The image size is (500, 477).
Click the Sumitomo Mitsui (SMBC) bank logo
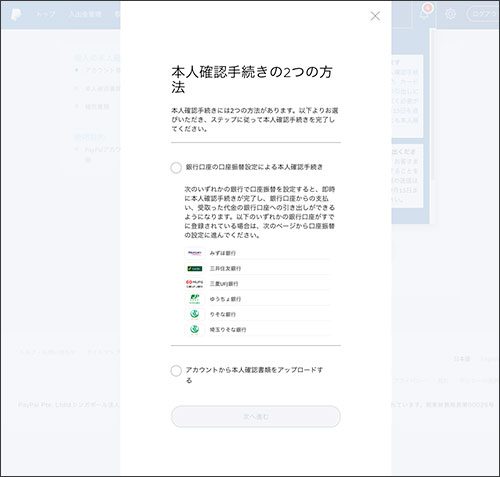pyautogui.click(x=195, y=268)
